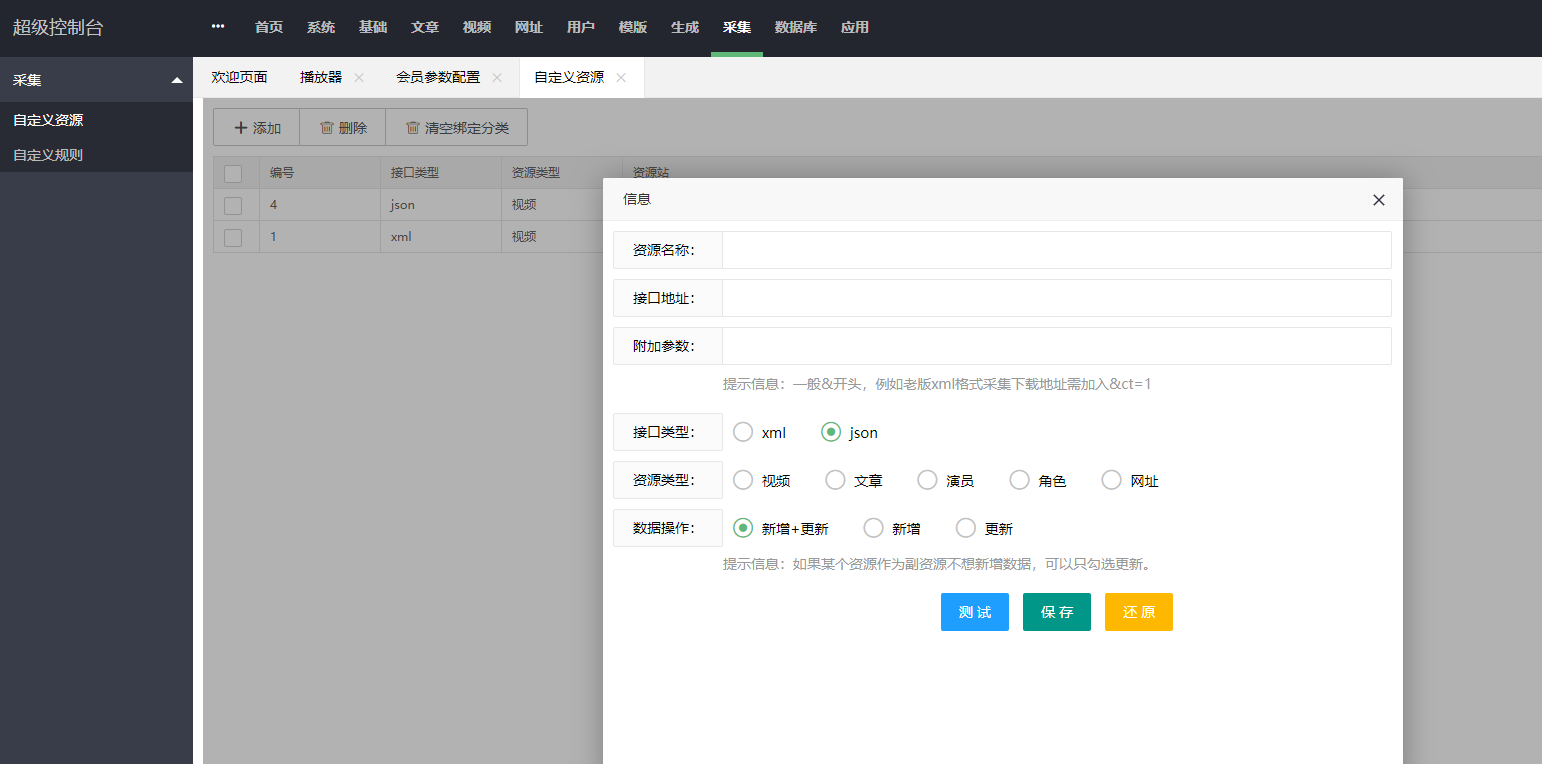Switch to the 会员参数配置 tab
Screen dimensions: 1542x764
[438, 77]
